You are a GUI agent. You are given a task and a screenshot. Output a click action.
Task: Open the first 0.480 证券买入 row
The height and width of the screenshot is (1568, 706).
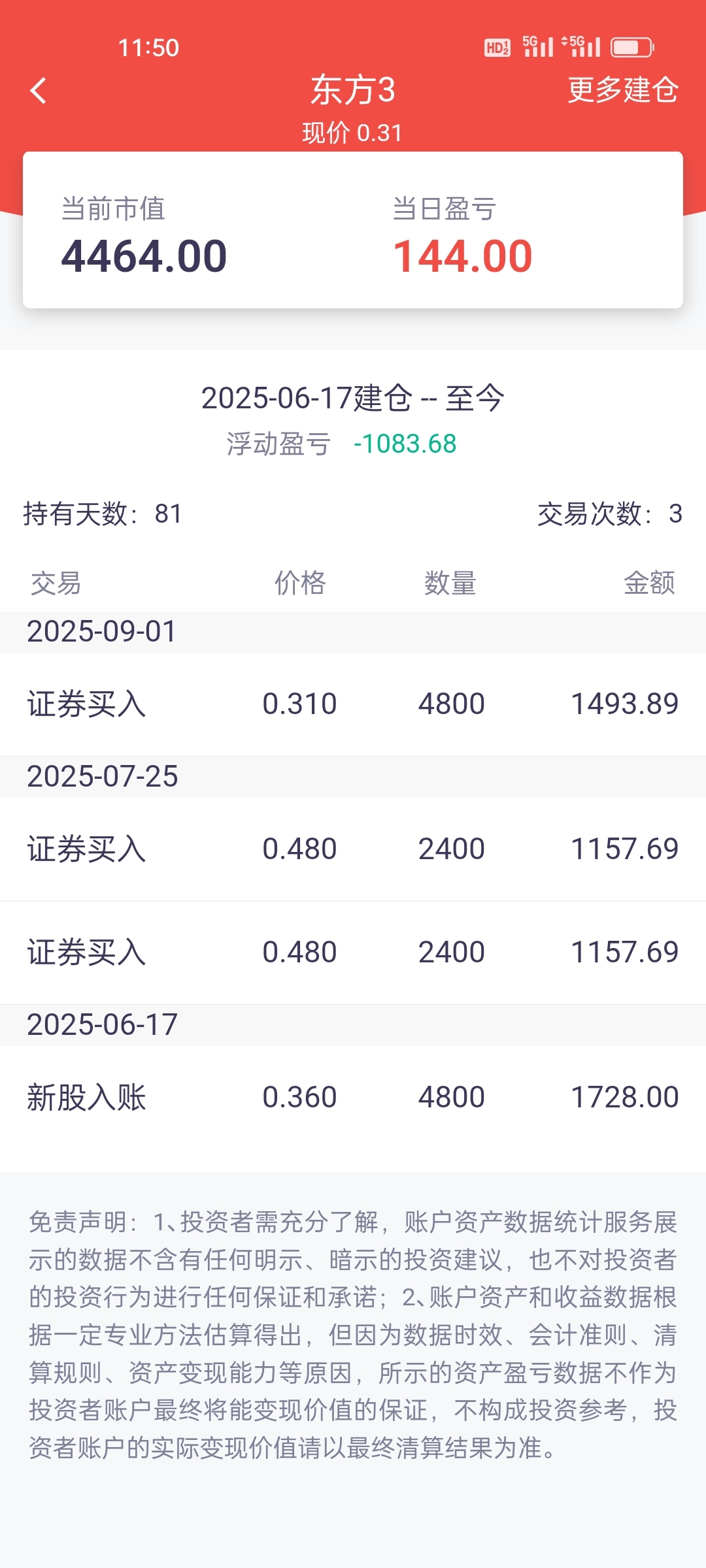[x=353, y=849]
